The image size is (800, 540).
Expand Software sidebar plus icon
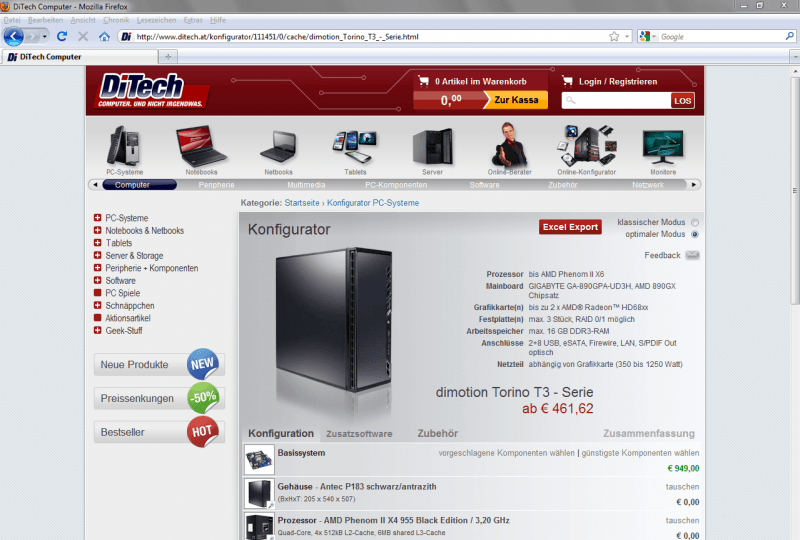[x=97, y=280]
